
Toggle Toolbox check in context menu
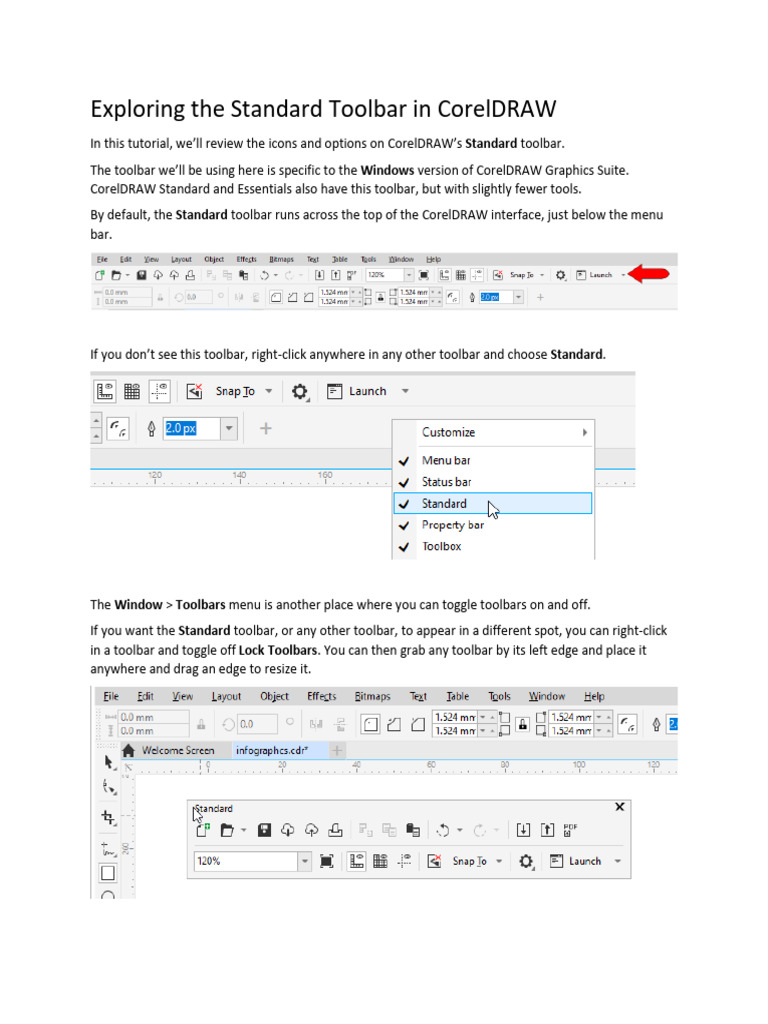[404, 547]
